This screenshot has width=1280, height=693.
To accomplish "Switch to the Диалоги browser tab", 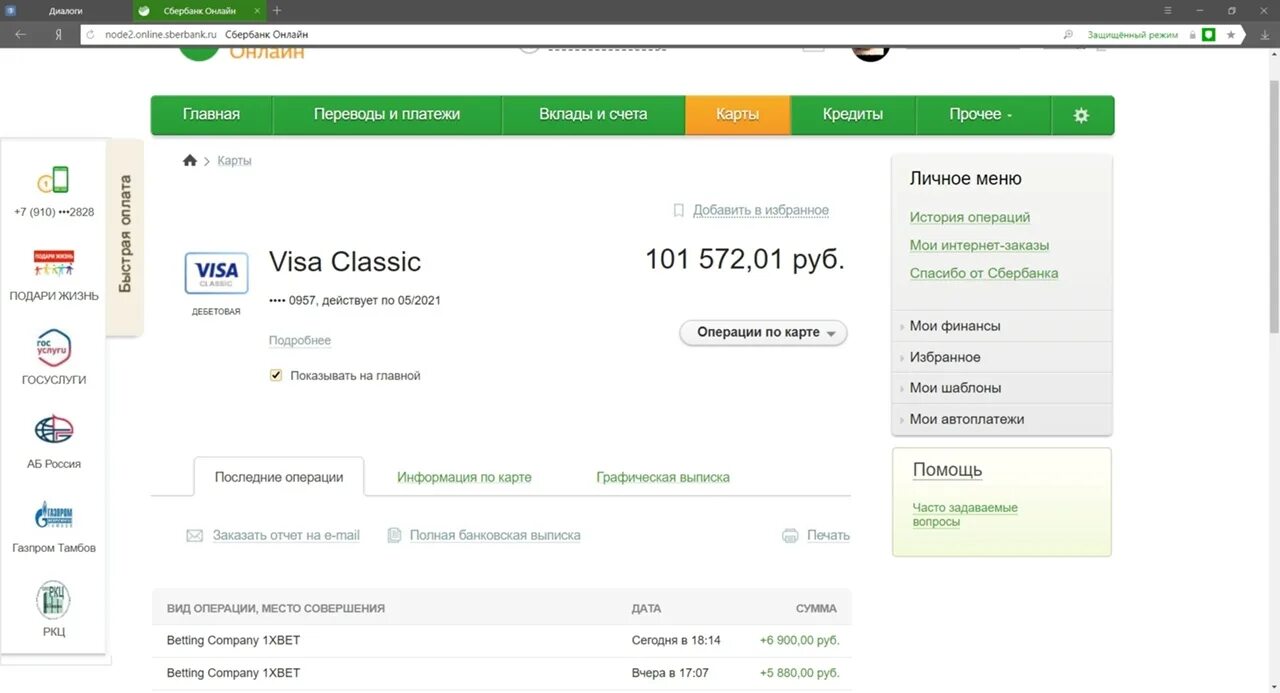I will coord(66,10).
